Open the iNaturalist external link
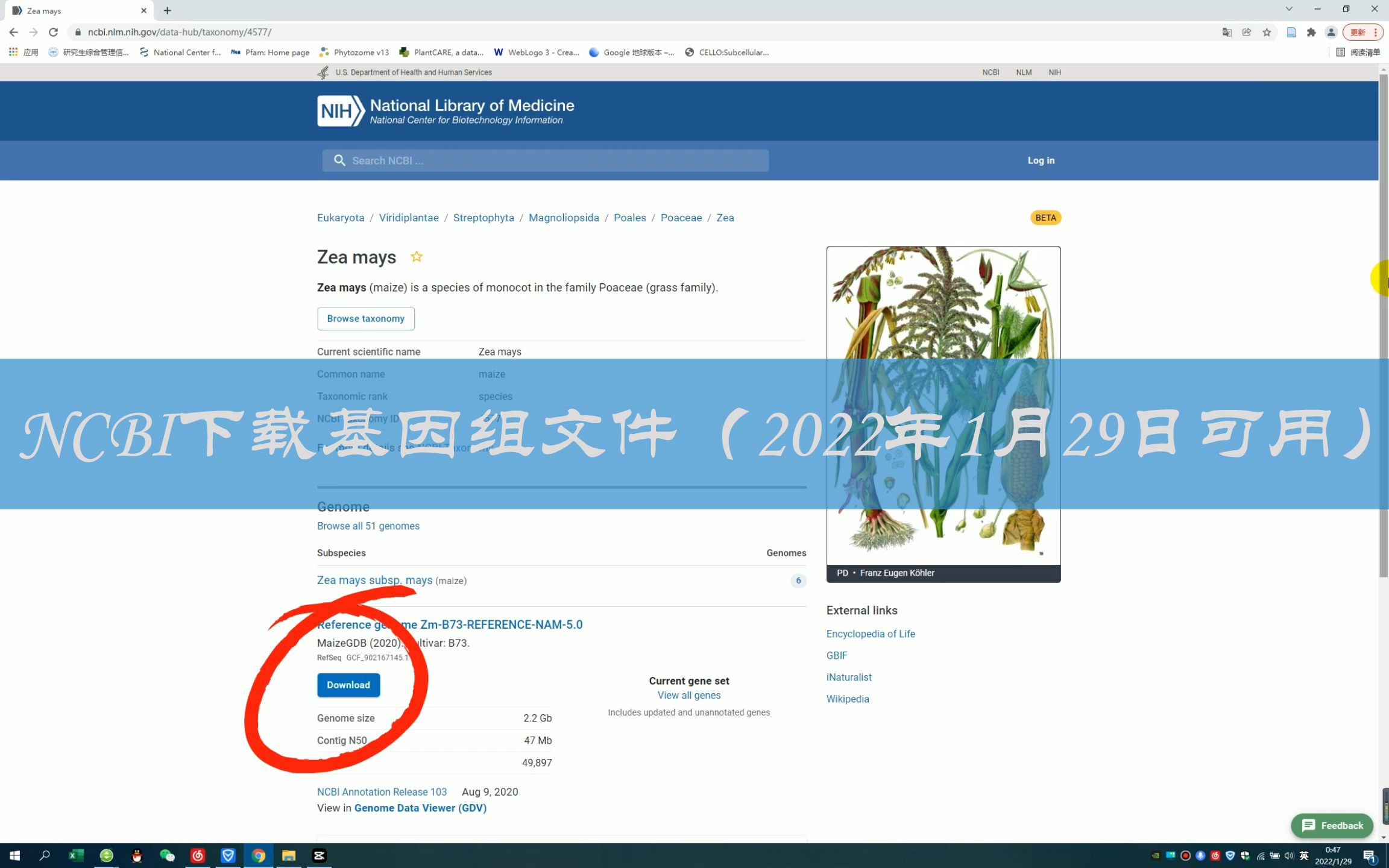The height and width of the screenshot is (868, 1389). point(849,677)
